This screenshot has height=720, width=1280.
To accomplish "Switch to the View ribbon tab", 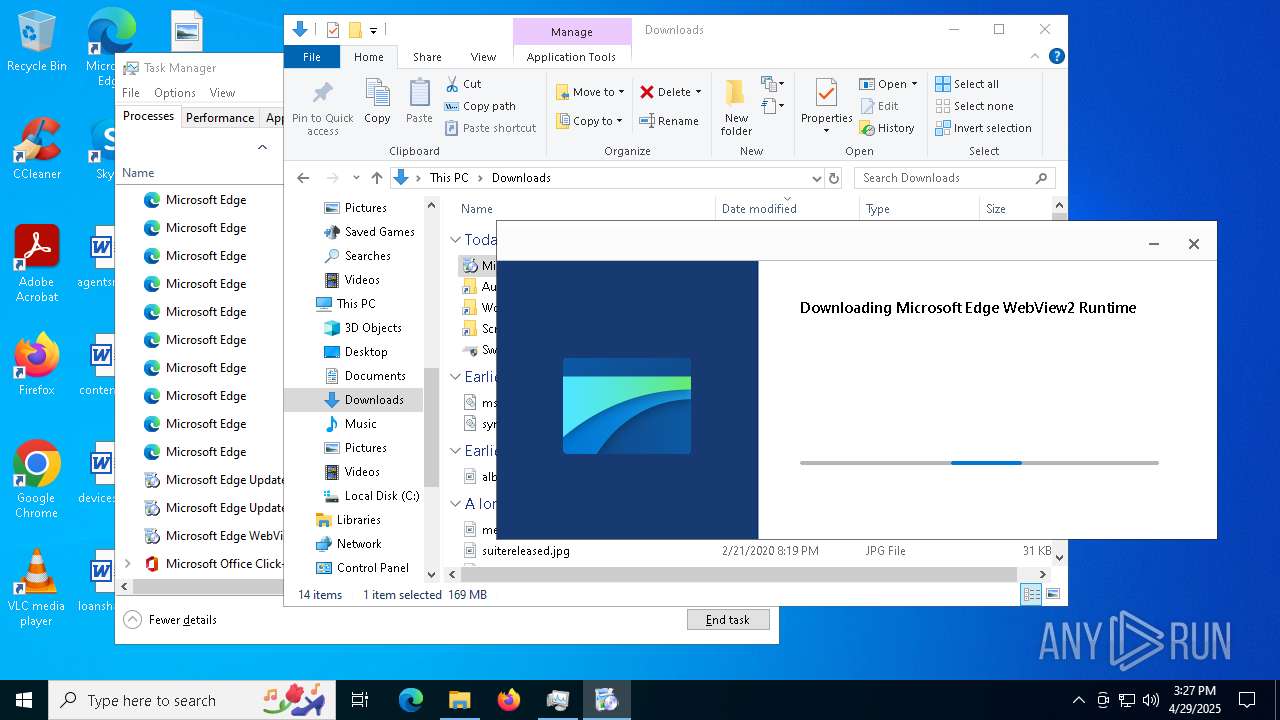I will tap(483, 57).
